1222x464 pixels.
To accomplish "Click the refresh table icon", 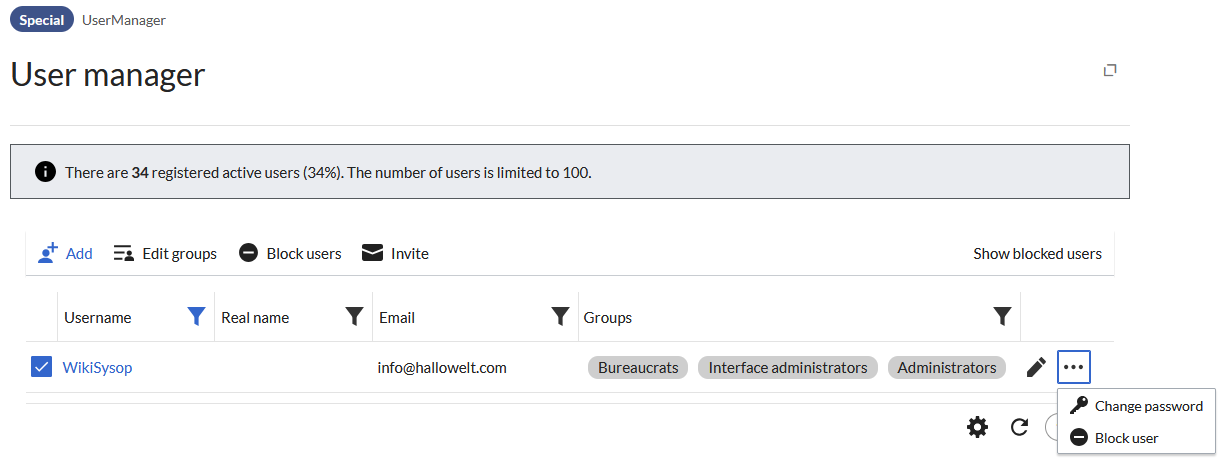I will [1019, 427].
